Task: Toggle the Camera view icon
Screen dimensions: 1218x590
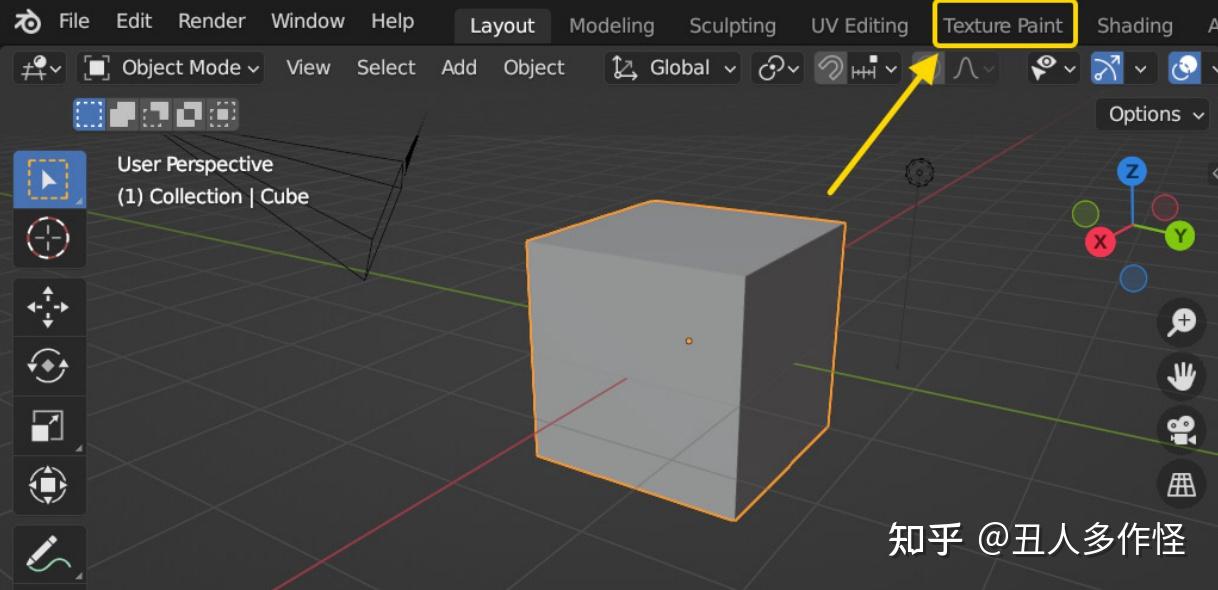Action: click(x=1183, y=430)
